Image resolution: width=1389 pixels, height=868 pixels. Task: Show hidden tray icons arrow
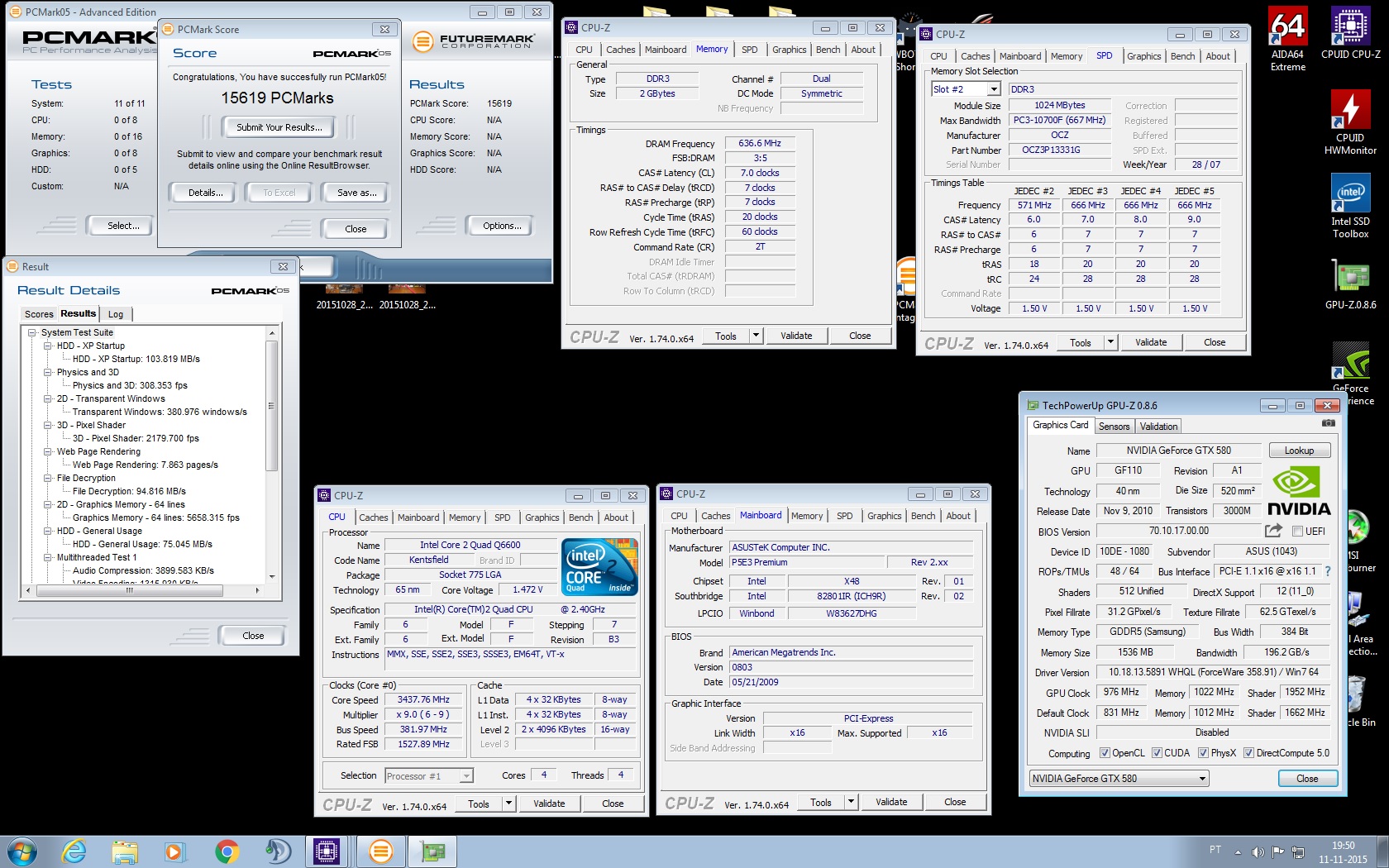tap(1238, 852)
